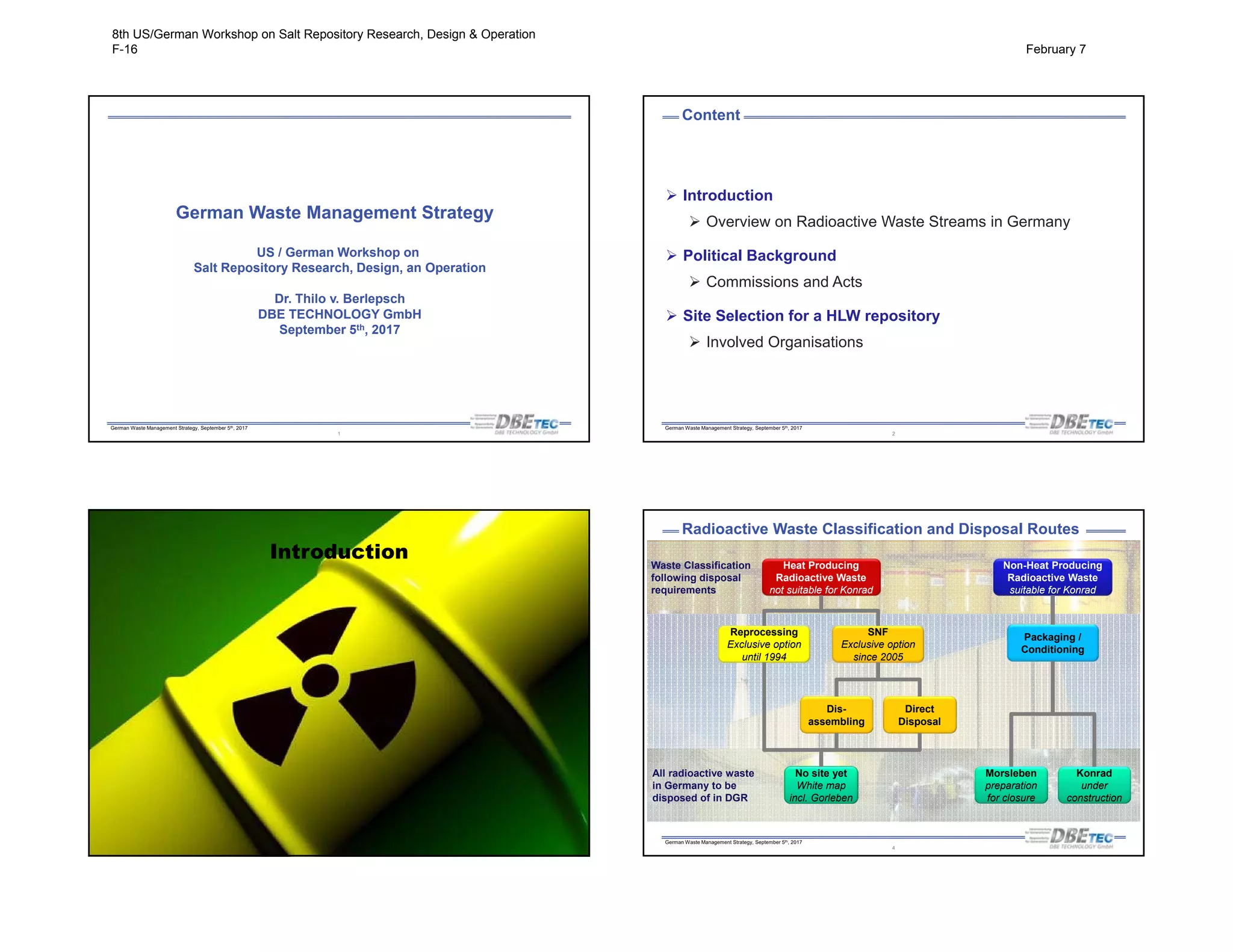Image resolution: width=1233 pixels, height=952 pixels.
Task: Click the 'Content' slide heading
Action: pos(711,115)
